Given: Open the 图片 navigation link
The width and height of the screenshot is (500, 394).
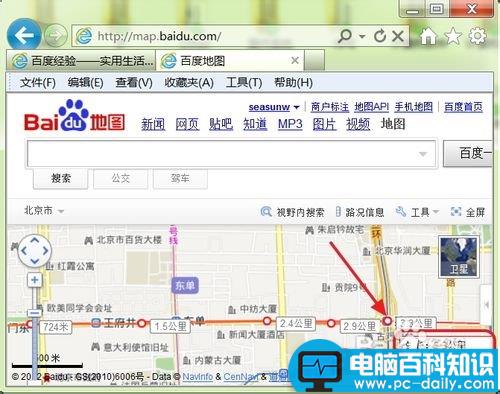Looking at the screenshot, I should [x=324, y=124].
